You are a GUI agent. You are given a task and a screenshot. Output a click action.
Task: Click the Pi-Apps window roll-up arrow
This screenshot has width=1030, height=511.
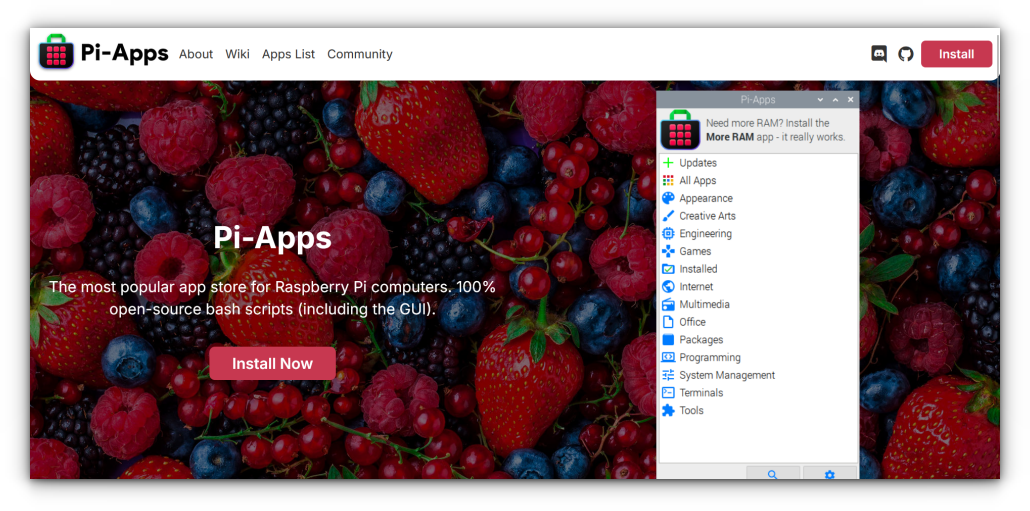[835, 100]
